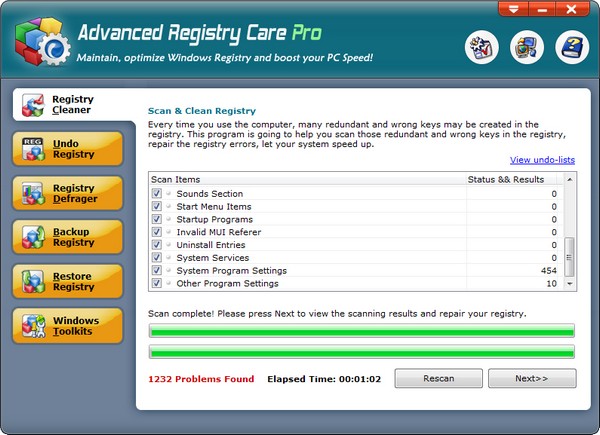Image resolution: width=600 pixels, height=435 pixels.
Task: Click the Registry Defrager sidebar icon
Action: (x=33, y=193)
